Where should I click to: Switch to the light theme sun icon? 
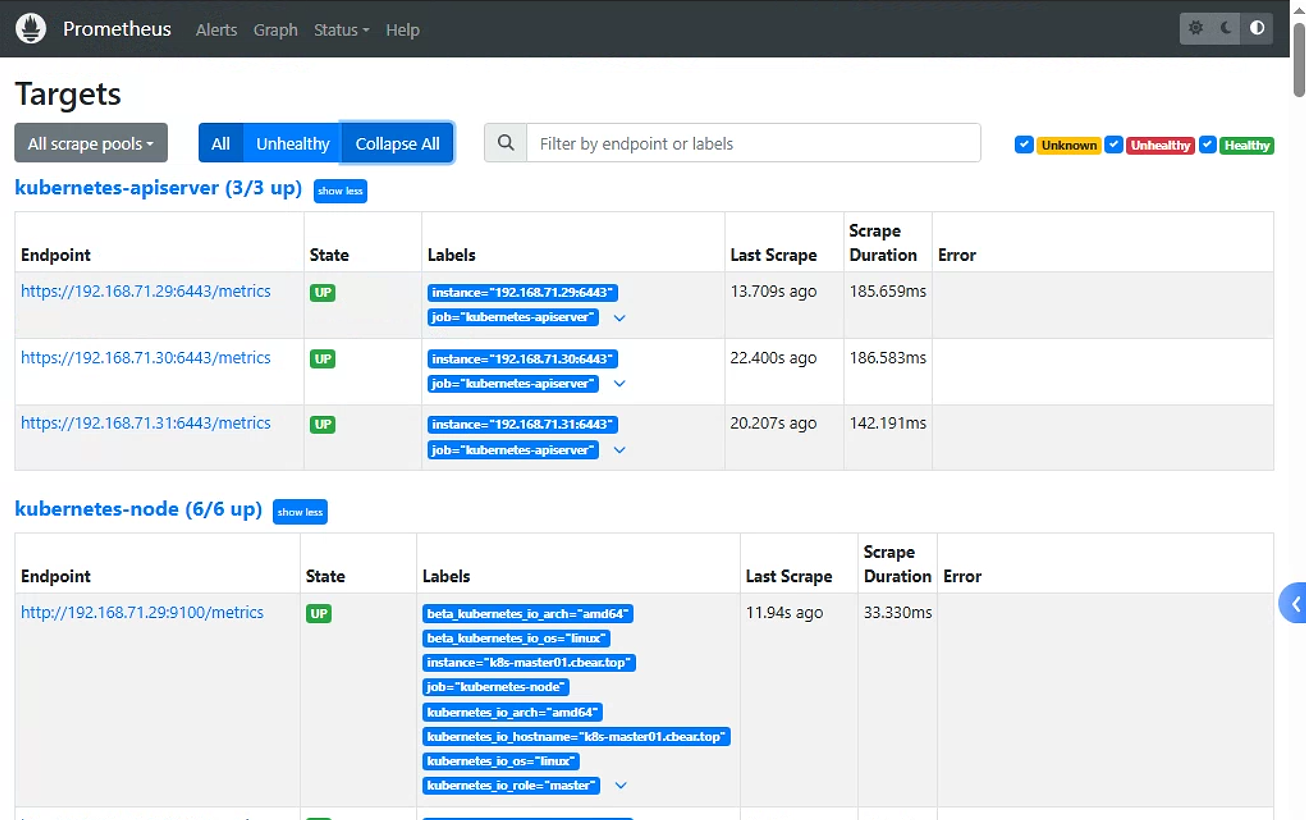click(1196, 28)
